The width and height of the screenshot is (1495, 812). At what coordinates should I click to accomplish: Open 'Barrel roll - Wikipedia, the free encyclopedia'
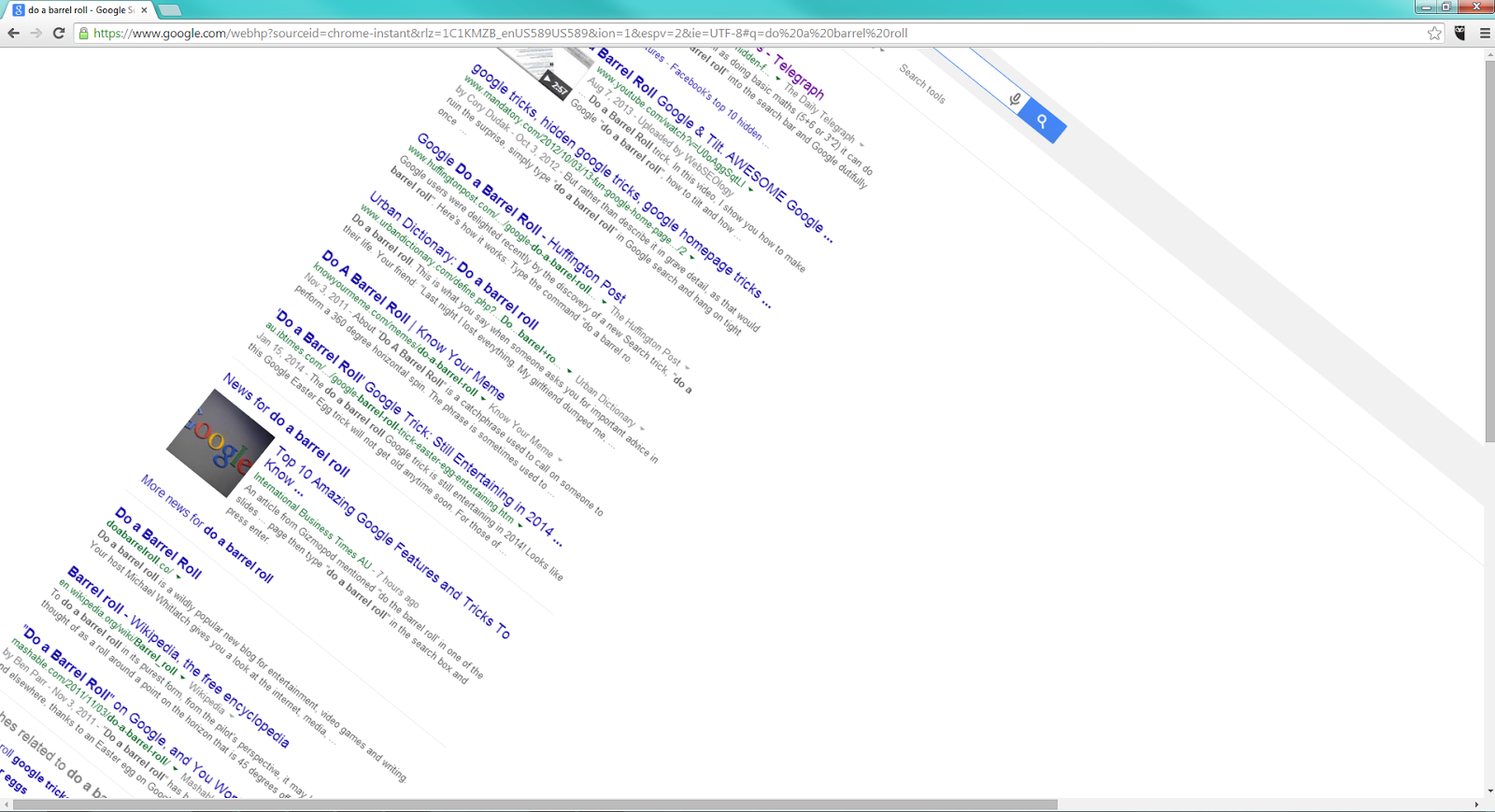pyautogui.click(x=178, y=656)
